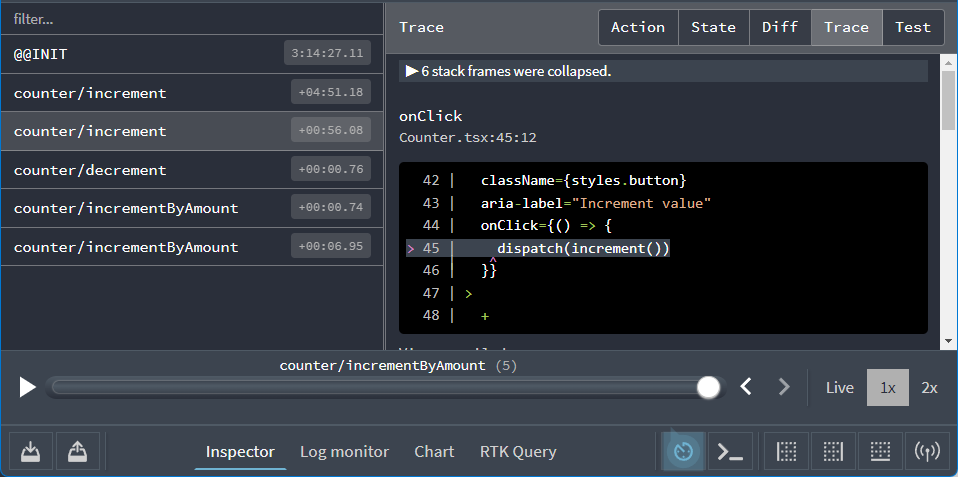Dock the panel to the right
Image resolution: width=958 pixels, height=477 pixels.
(x=833, y=452)
